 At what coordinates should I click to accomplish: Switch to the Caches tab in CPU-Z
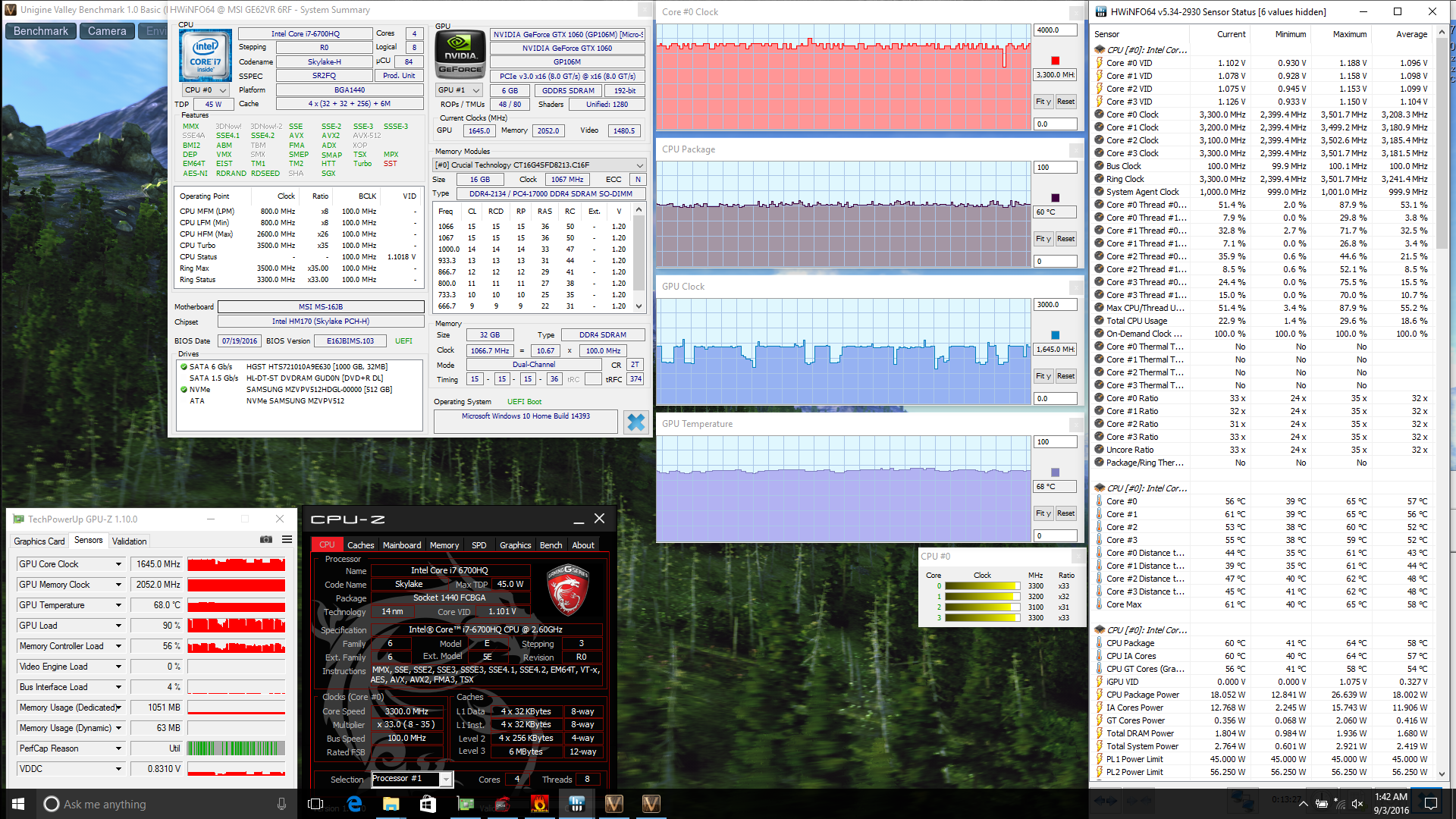click(x=360, y=545)
